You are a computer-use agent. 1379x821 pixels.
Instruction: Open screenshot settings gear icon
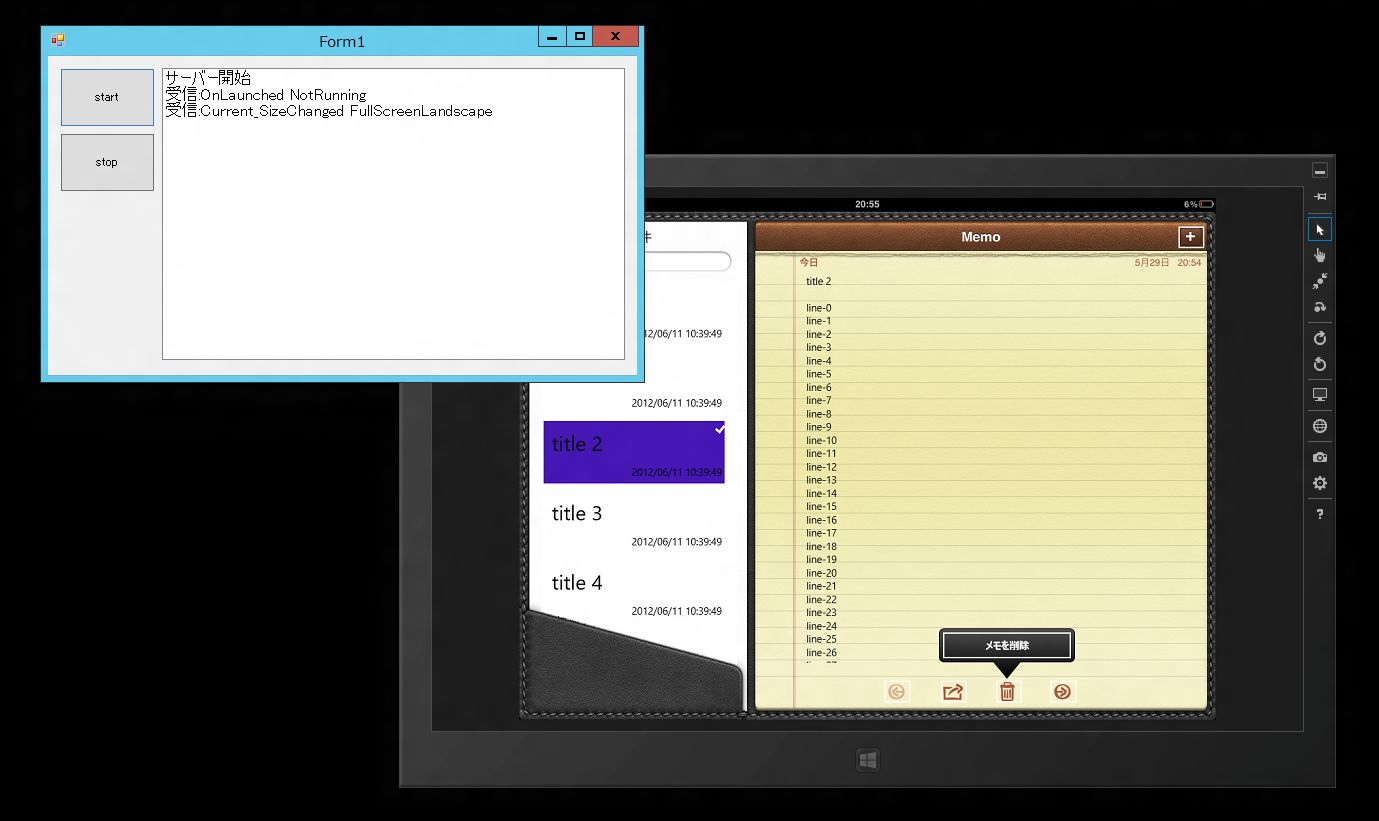(1320, 483)
